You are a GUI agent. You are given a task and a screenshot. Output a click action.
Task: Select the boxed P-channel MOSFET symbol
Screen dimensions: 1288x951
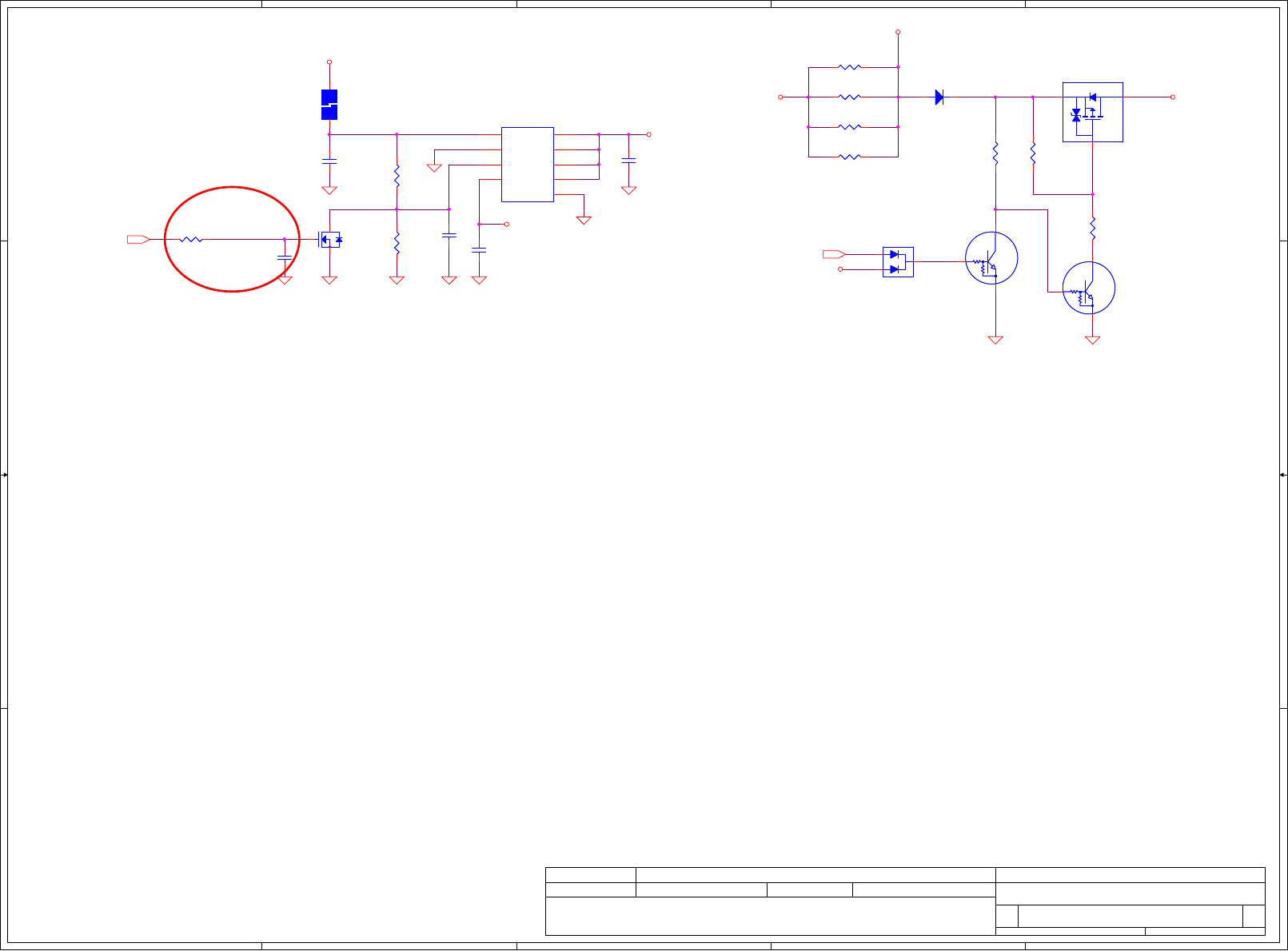click(1092, 113)
